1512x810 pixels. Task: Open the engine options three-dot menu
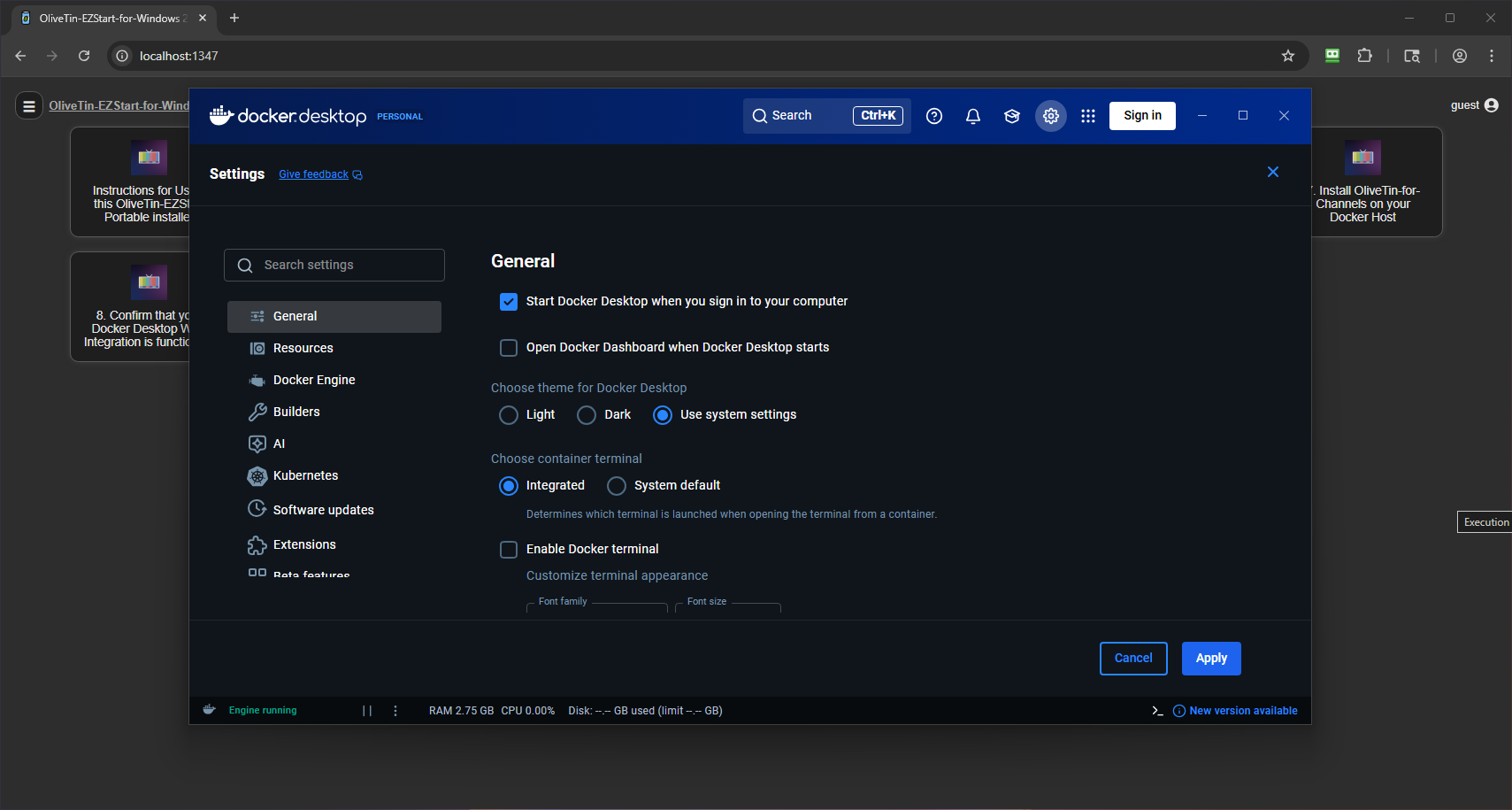point(395,711)
